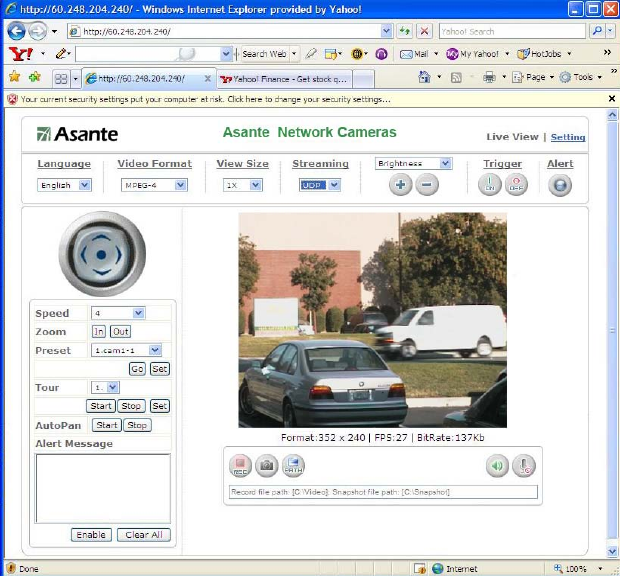Screen dimensions: 620x576
Task: Open the file PATH settings icon
Action: (293, 466)
